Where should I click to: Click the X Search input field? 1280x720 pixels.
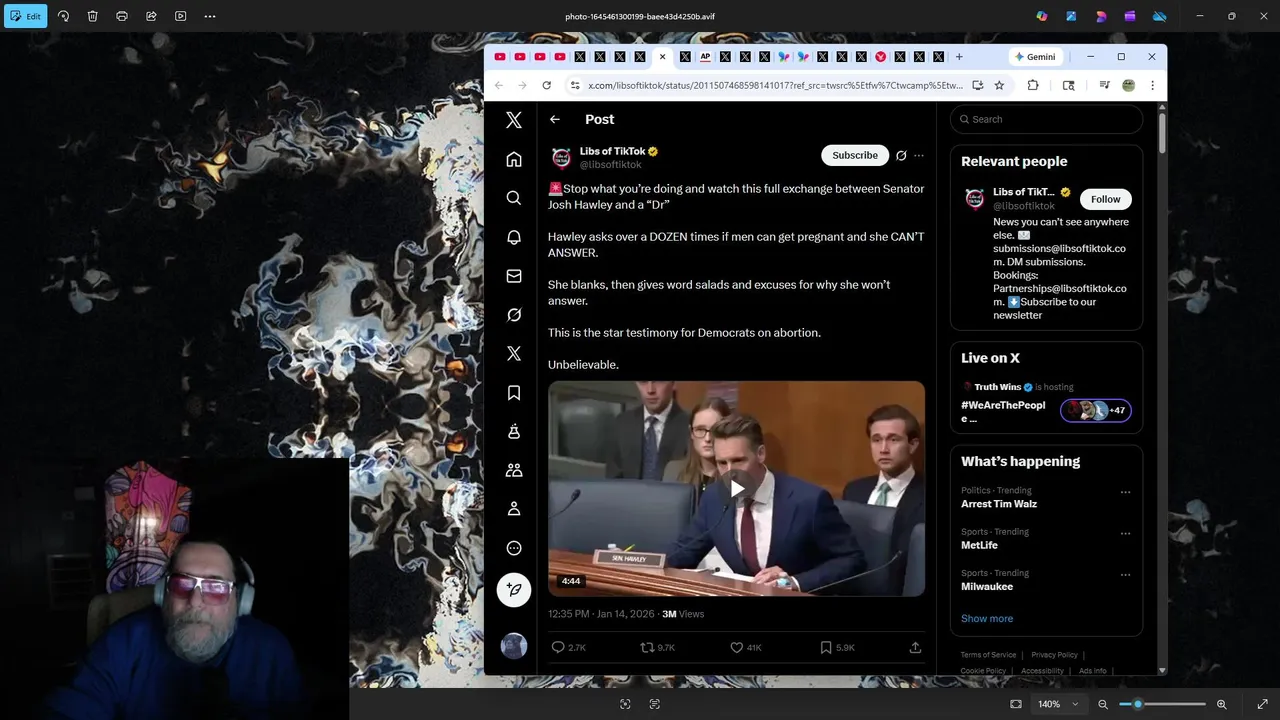click(1046, 119)
